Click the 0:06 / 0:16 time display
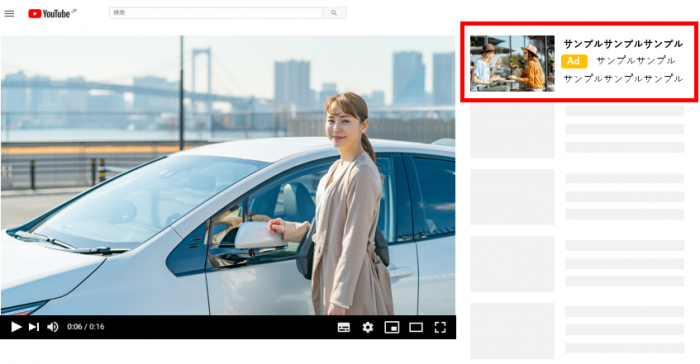Image resolution: width=700 pixels, height=364 pixels. pyautogui.click(x=86, y=327)
